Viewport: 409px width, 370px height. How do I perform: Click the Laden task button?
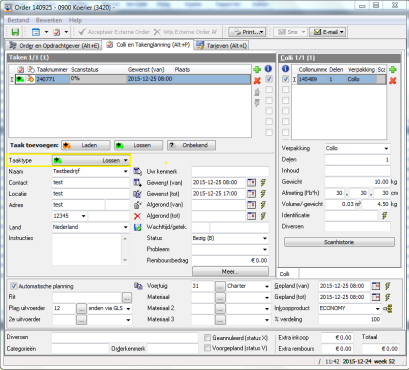[86, 145]
